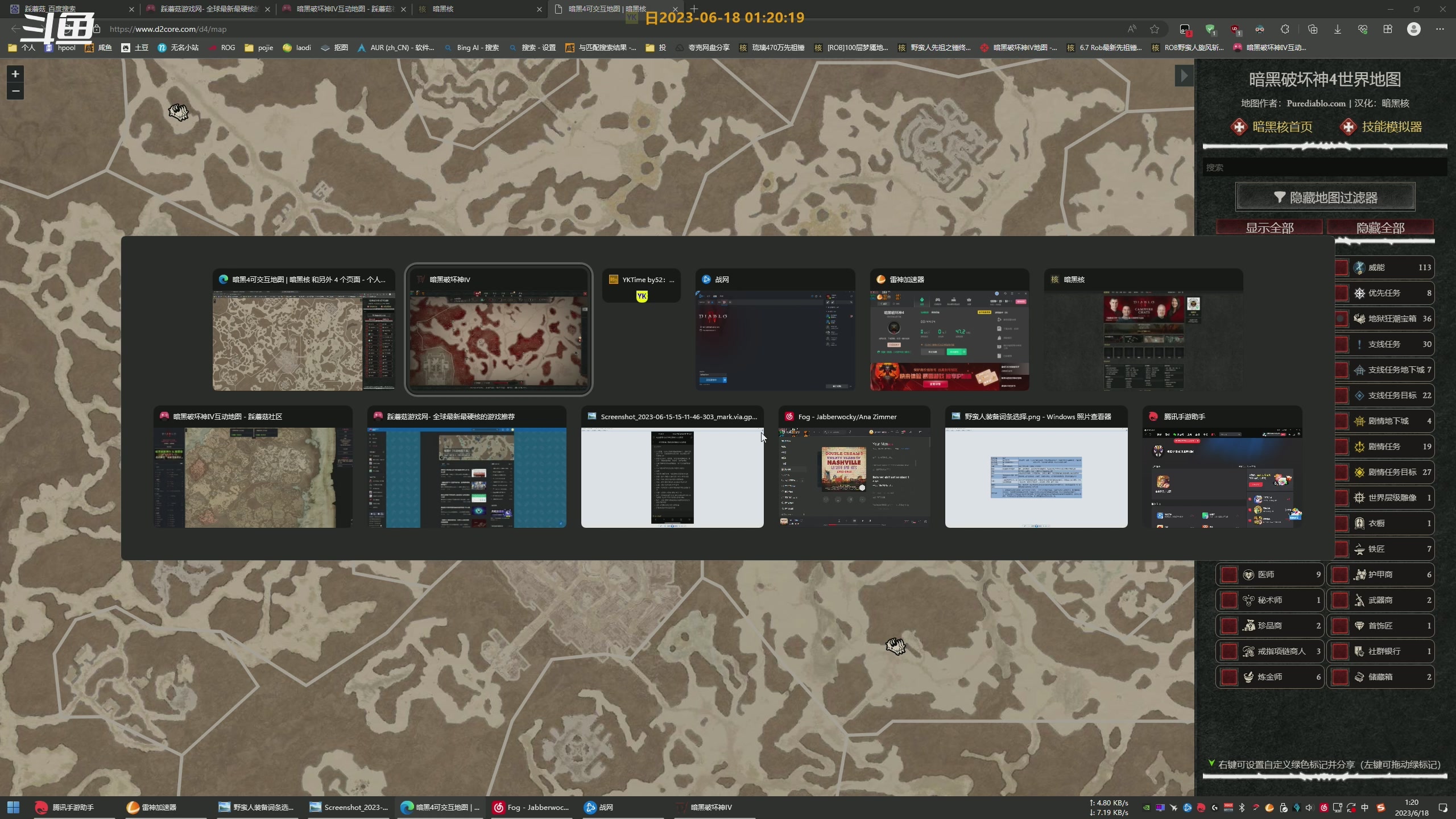Select 暗黑破坏神IV window in task switcher
Viewport: 1456px width, 819px height.
[499, 329]
